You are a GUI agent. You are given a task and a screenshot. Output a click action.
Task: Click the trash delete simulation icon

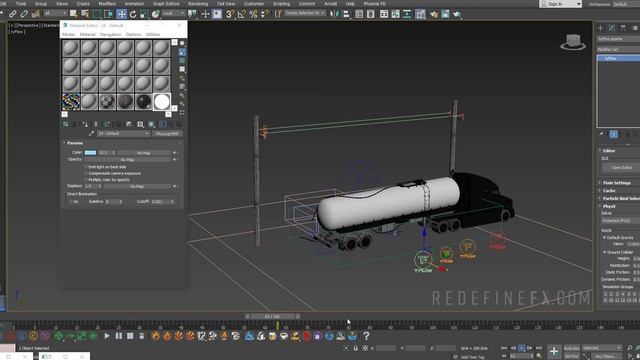pos(141,336)
